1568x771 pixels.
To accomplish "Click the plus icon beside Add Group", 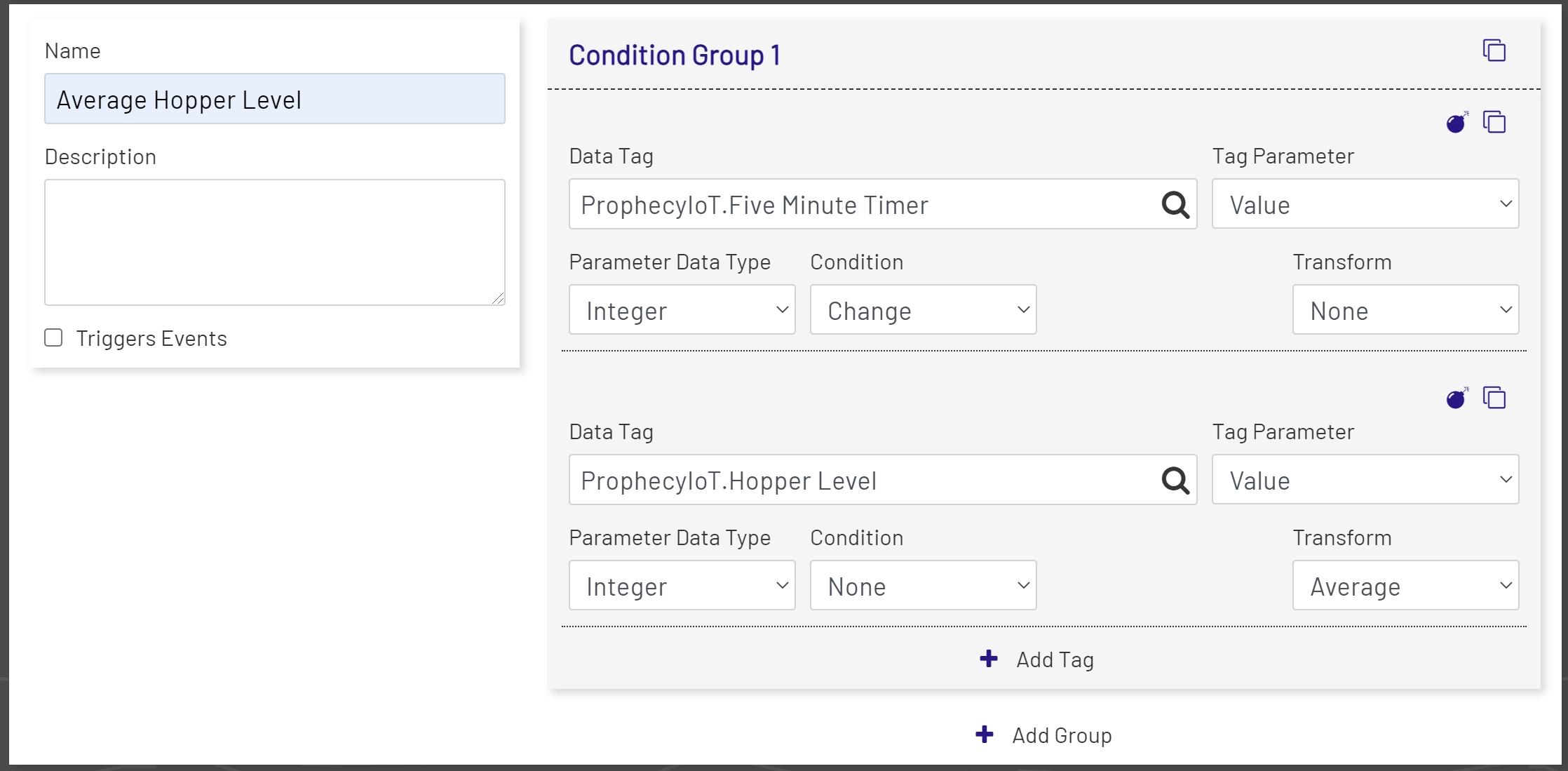I will click(x=985, y=735).
